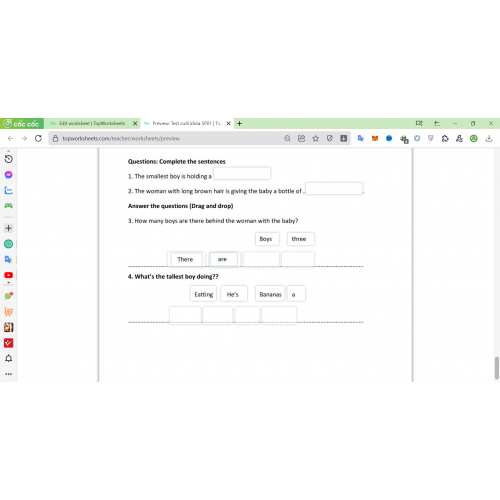
Task: Open the Messenger icon in the sidebar
Action: click(9, 175)
